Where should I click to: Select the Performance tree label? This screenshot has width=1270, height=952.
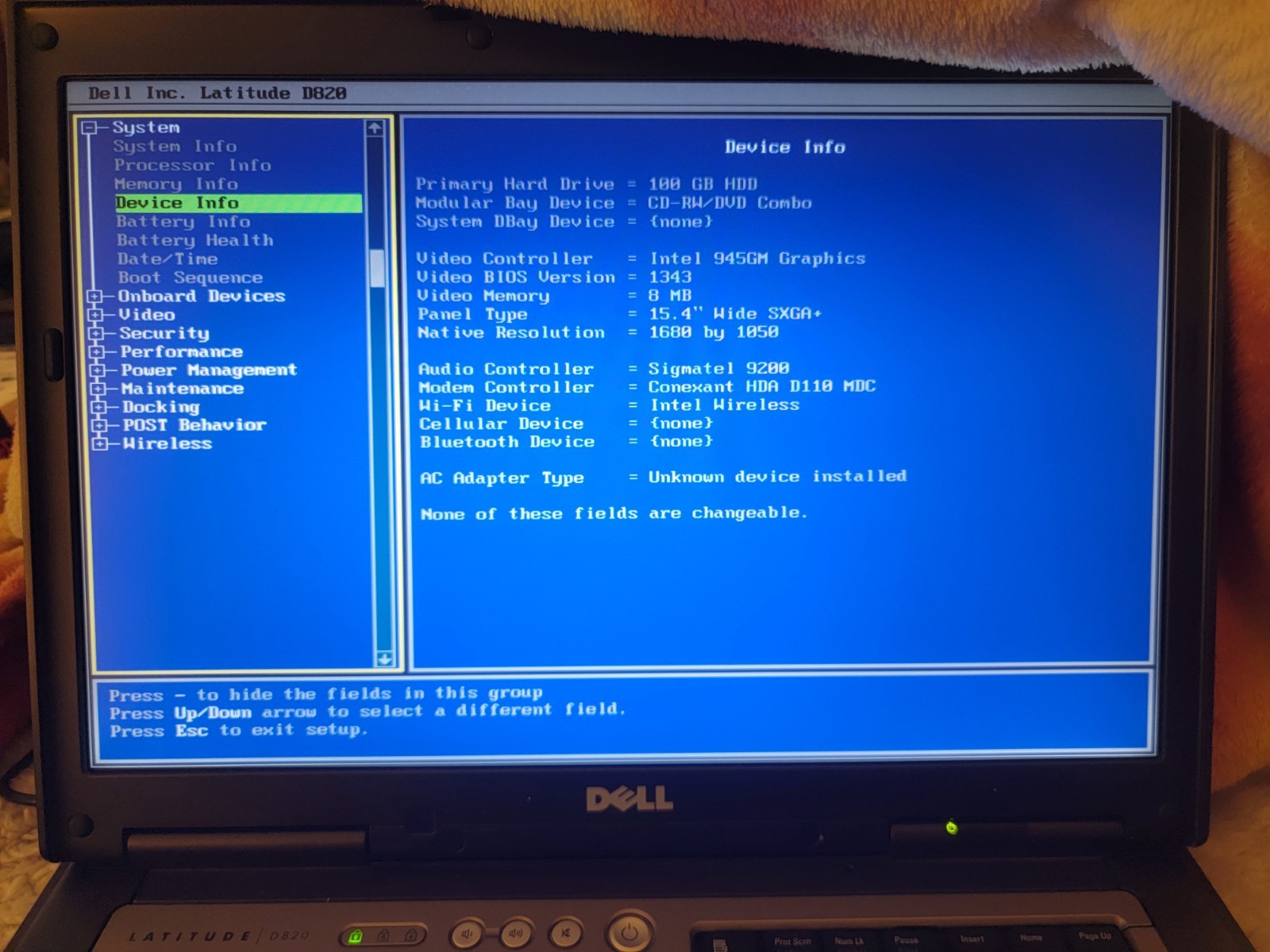pyautogui.click(x=182, y=351)
